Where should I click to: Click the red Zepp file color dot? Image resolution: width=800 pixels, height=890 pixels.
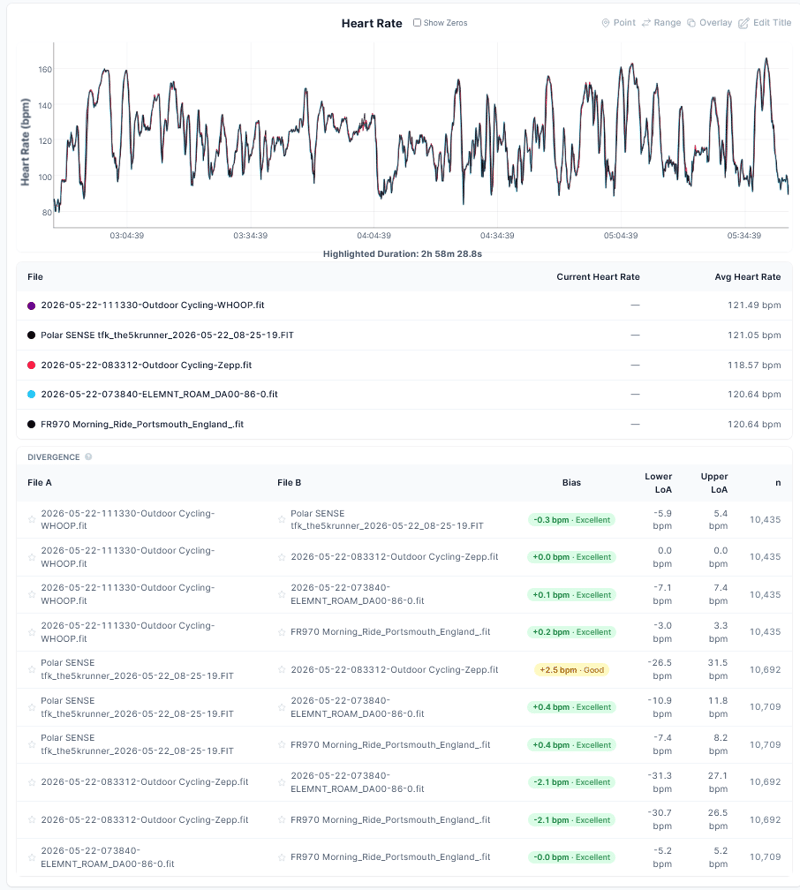pyautogui.click(x=32, y=365)
